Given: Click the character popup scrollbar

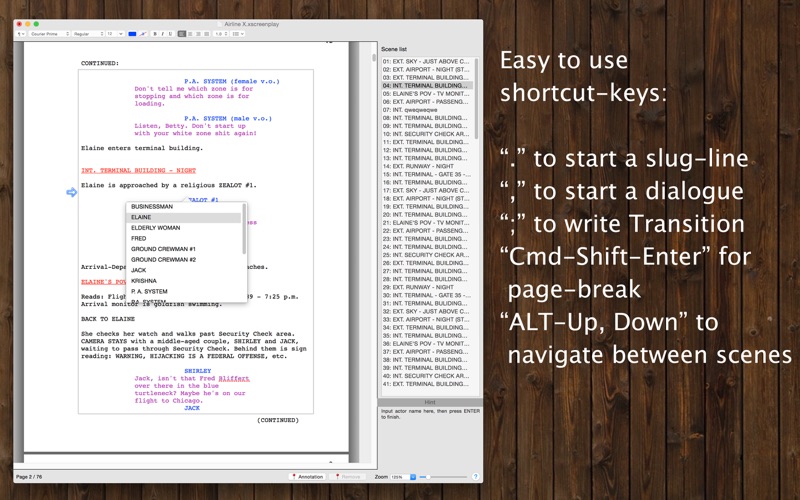Looking at the screenshot, I should 244,229.
